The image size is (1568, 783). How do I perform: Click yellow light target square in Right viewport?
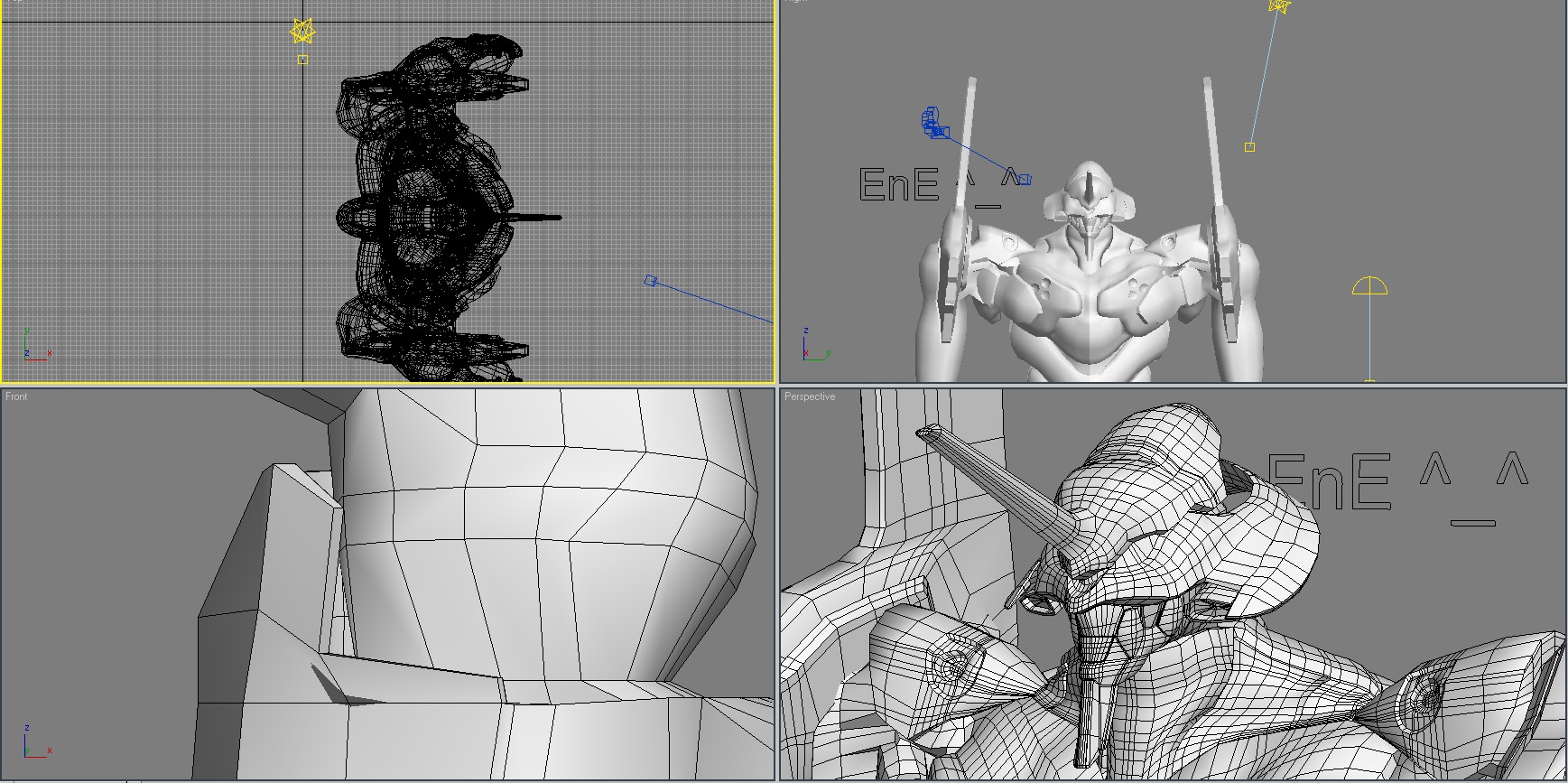1249,147
